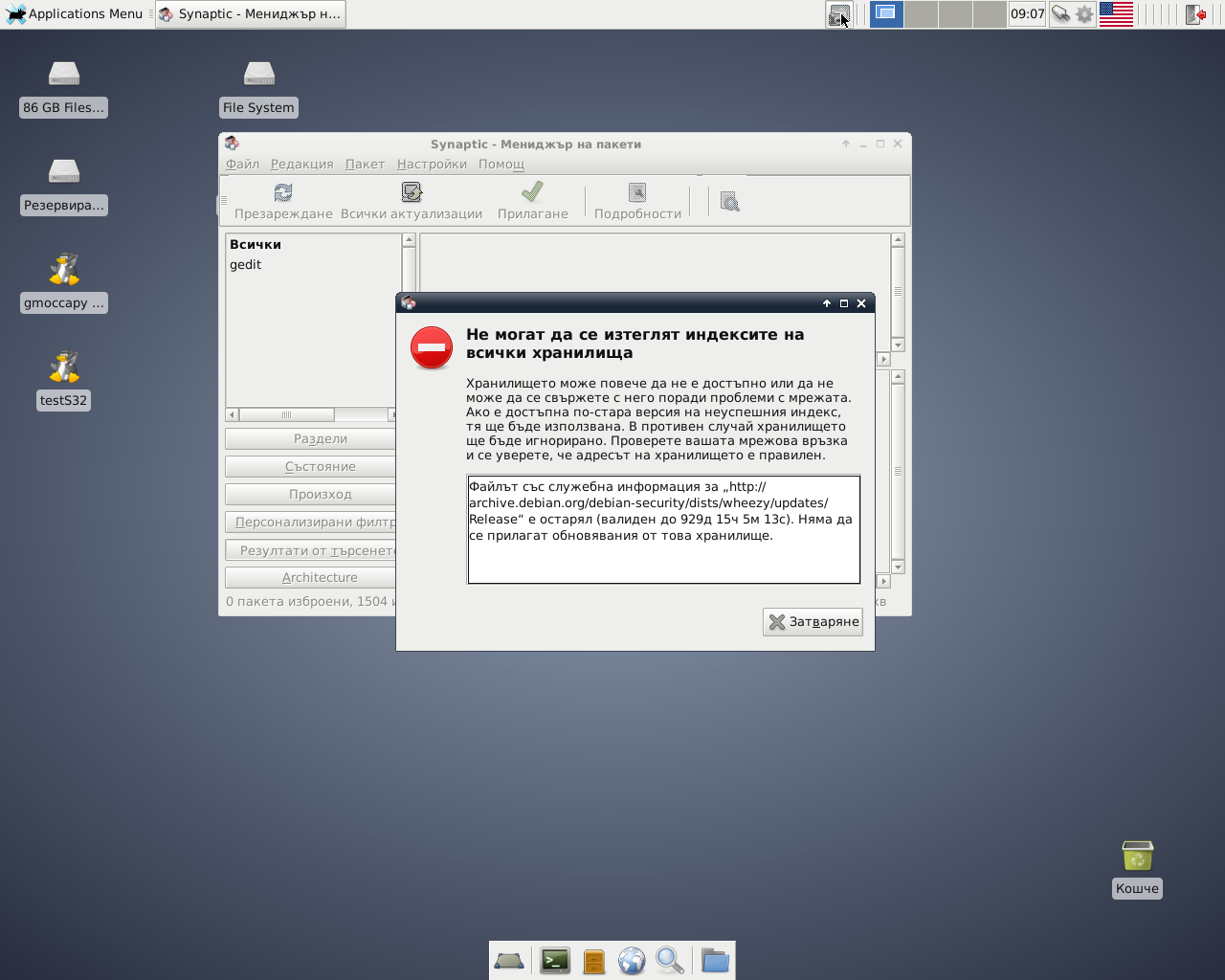This screenshot has height=980, width=1225.
Task: Click the Synaptic toolbar search magnifier icon
Action: tap(730, 202)
